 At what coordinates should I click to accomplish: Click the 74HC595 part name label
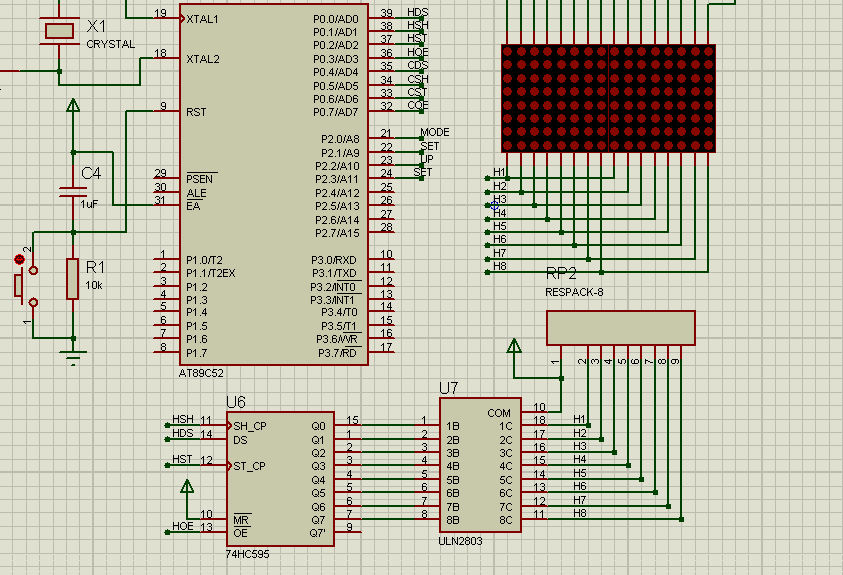click(247, 554)
